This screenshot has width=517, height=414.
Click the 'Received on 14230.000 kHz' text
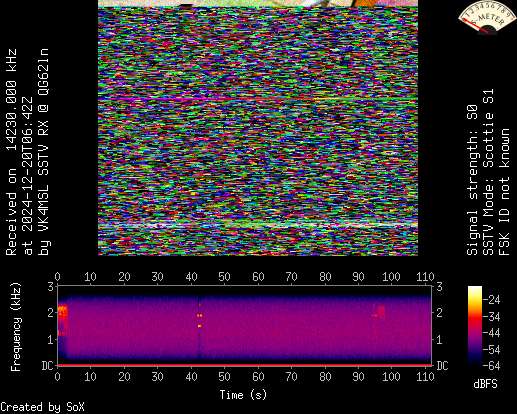click(11, 152)
